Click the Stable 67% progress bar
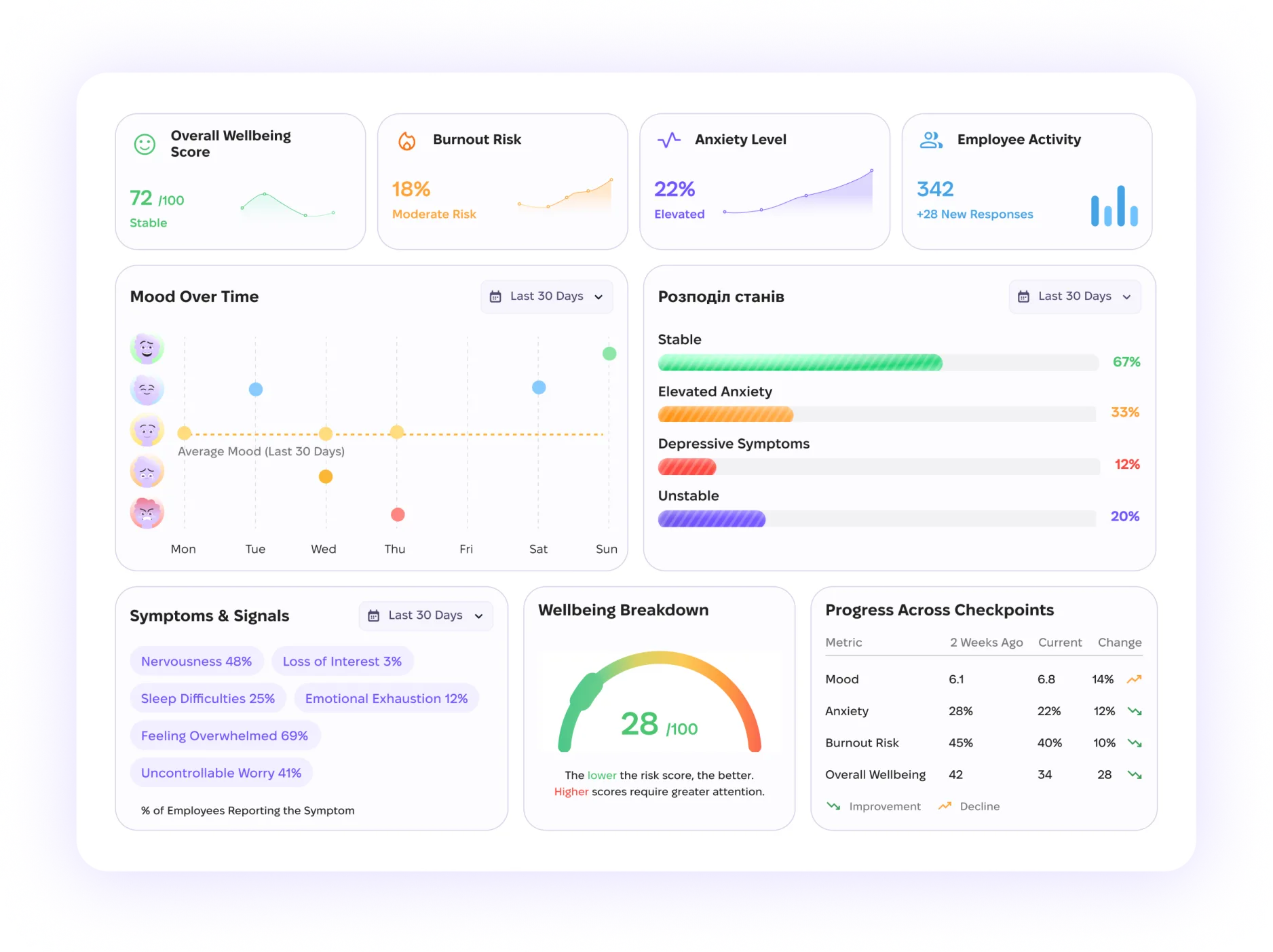The image size is (1273, 952). [878, 362]
